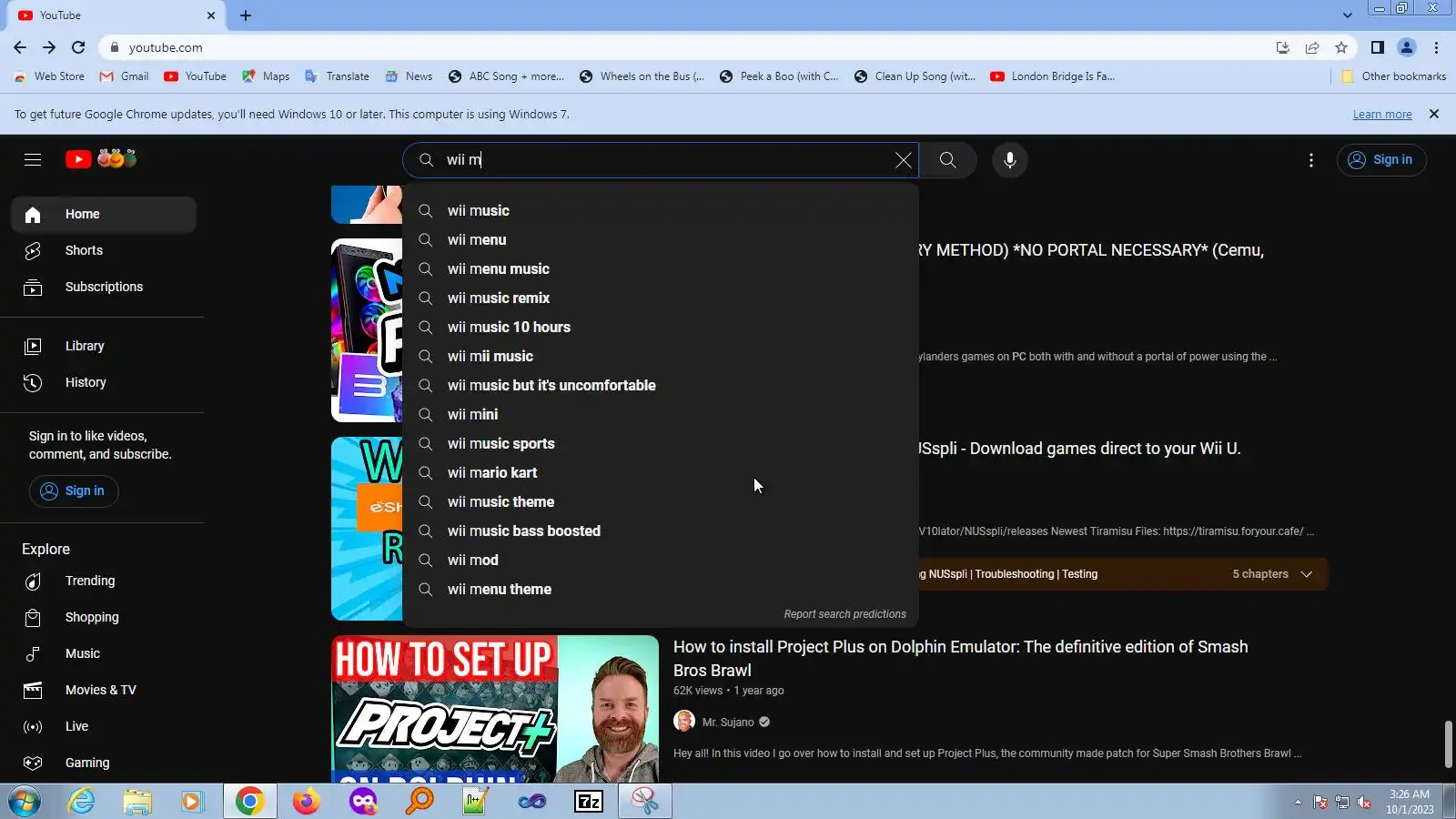1456x819 pixels.
Task: Open Trending under Explore
Action: pos(104,581)
